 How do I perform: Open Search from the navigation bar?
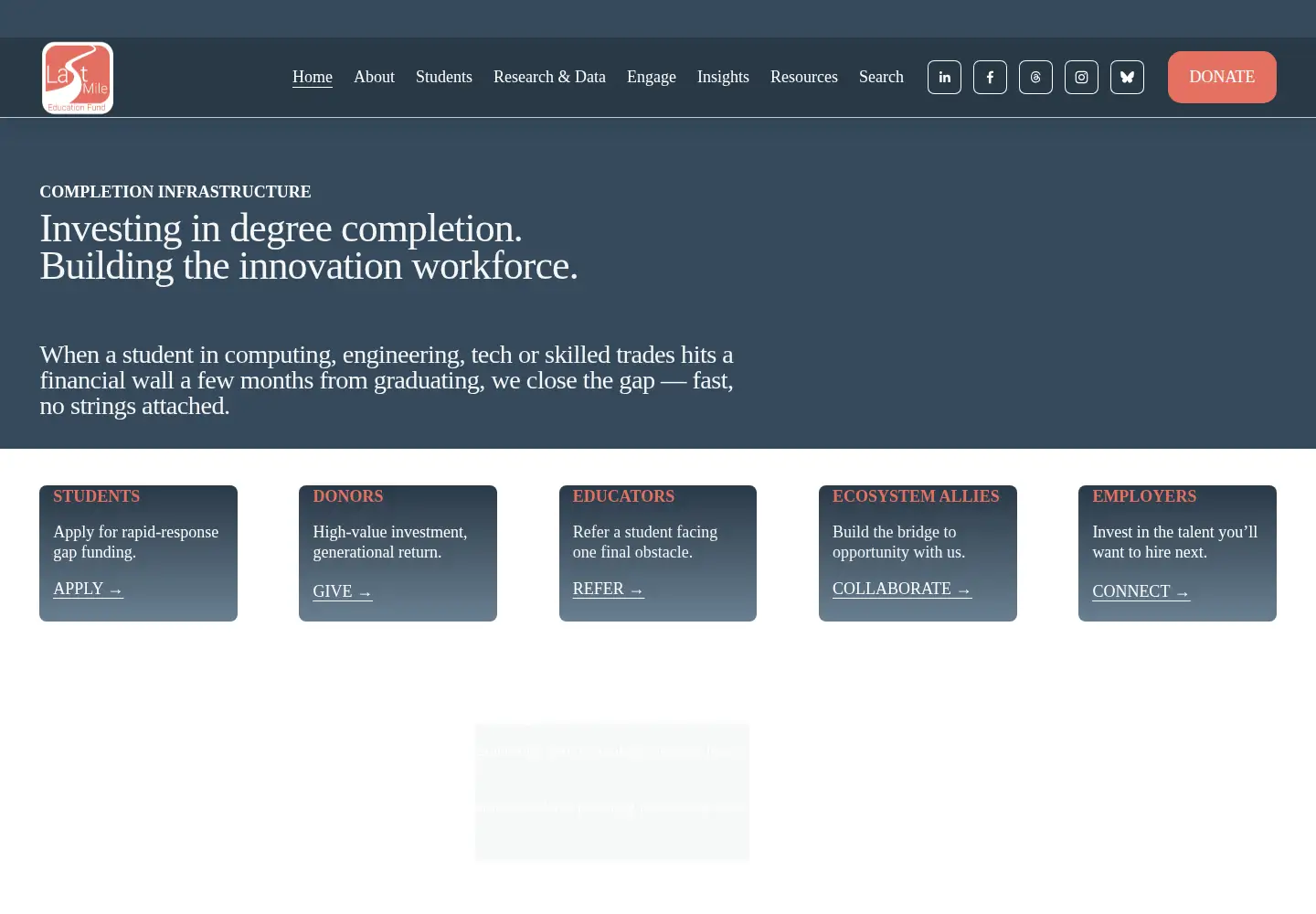(881, 77)
